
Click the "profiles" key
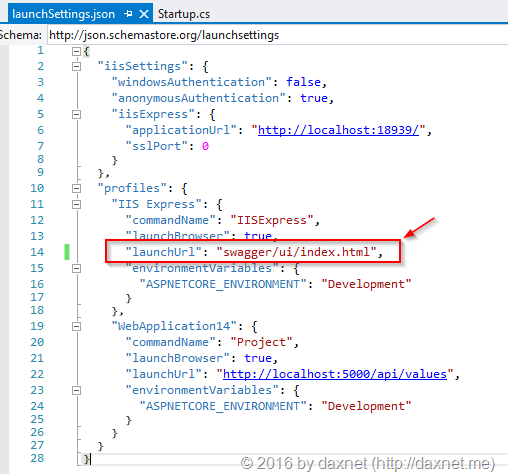[x=132, y=188]
